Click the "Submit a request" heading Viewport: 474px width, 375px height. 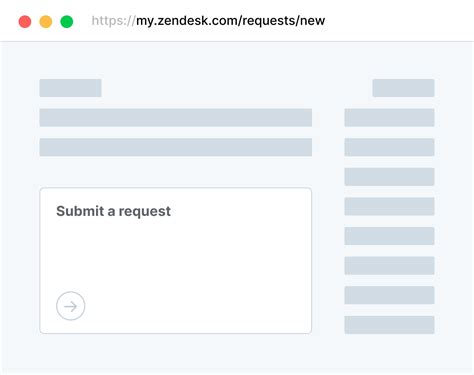click(113, 211)
